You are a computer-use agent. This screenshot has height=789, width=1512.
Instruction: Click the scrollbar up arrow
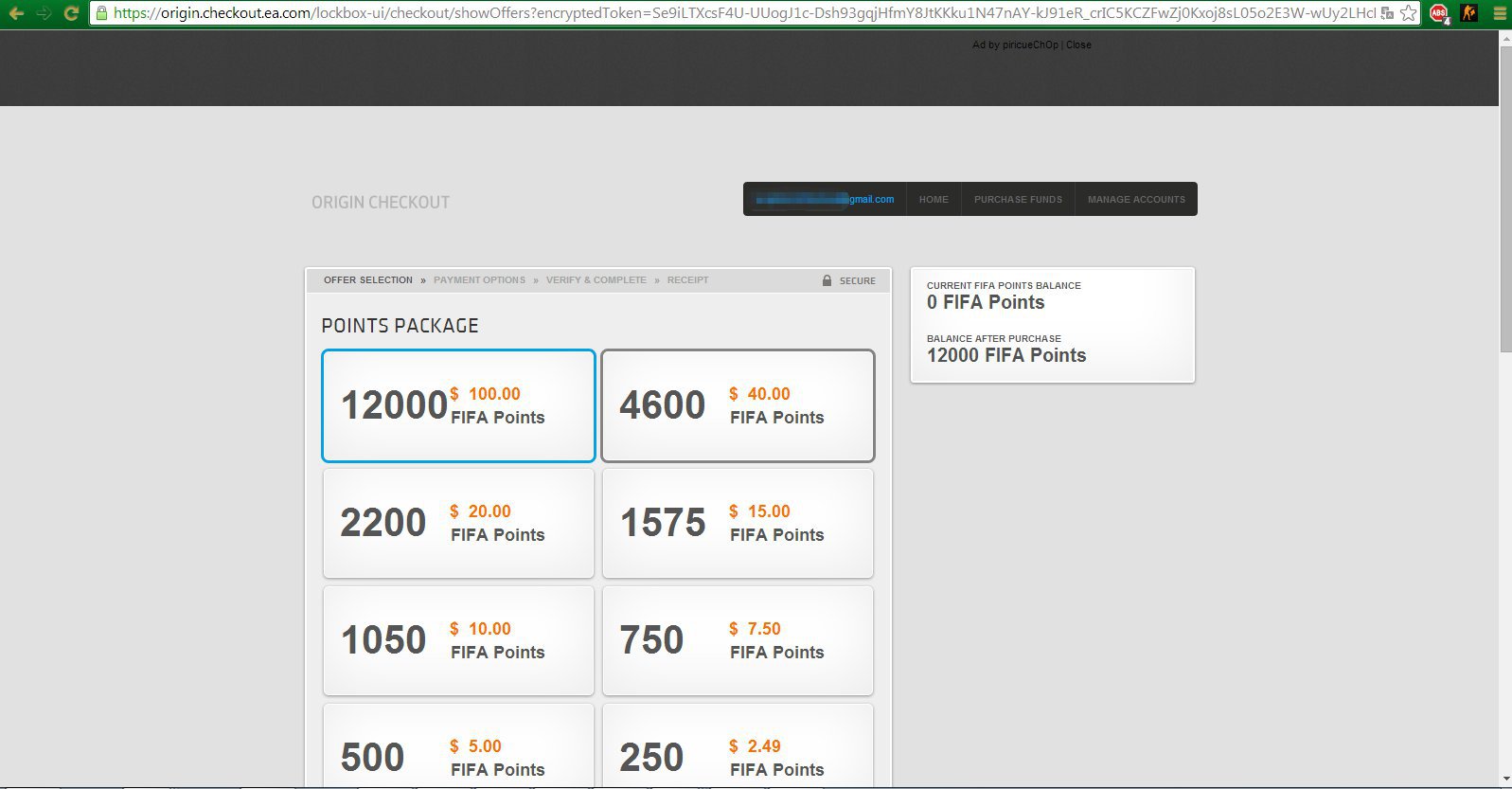pos(1505,38)
